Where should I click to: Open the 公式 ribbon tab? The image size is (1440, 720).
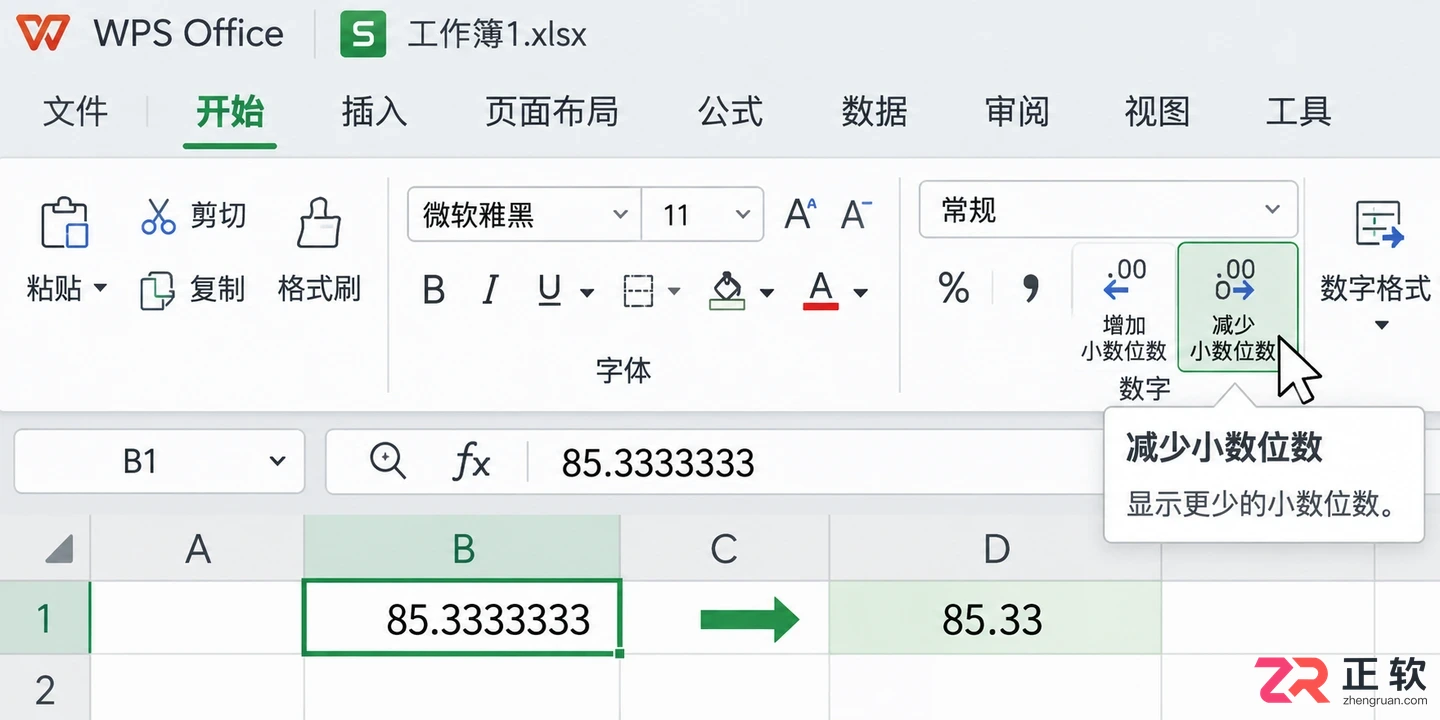point(730,111)
